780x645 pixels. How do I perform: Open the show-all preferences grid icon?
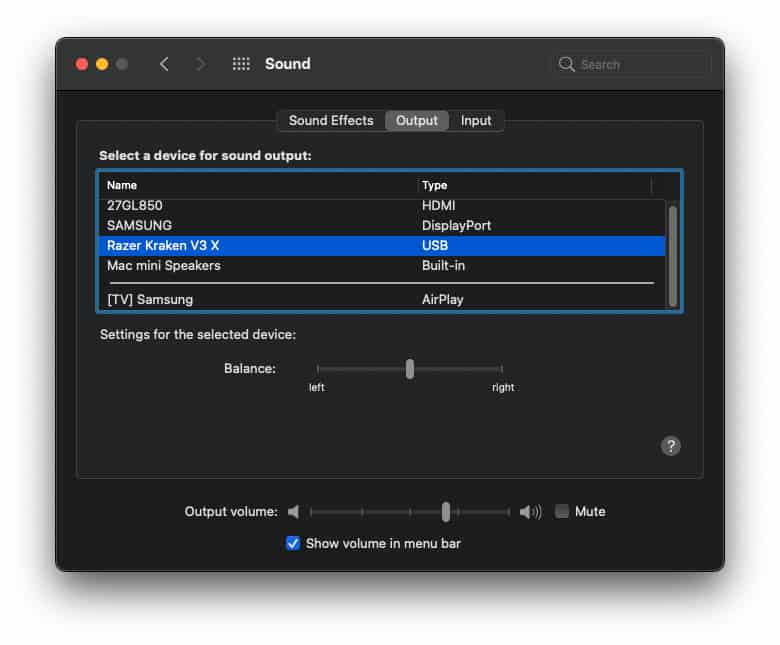coord(241,64)
